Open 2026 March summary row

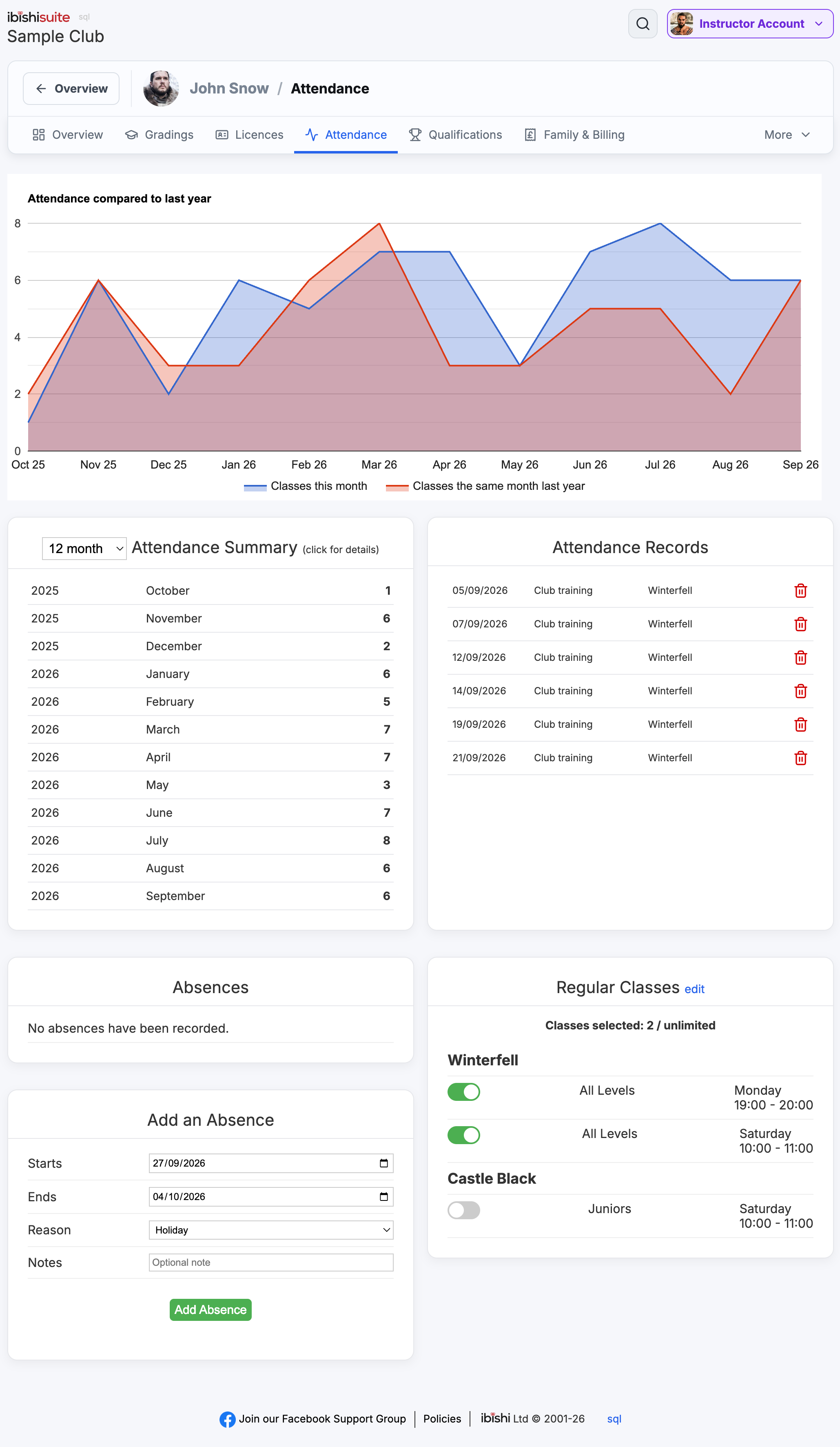pos(211,729)
